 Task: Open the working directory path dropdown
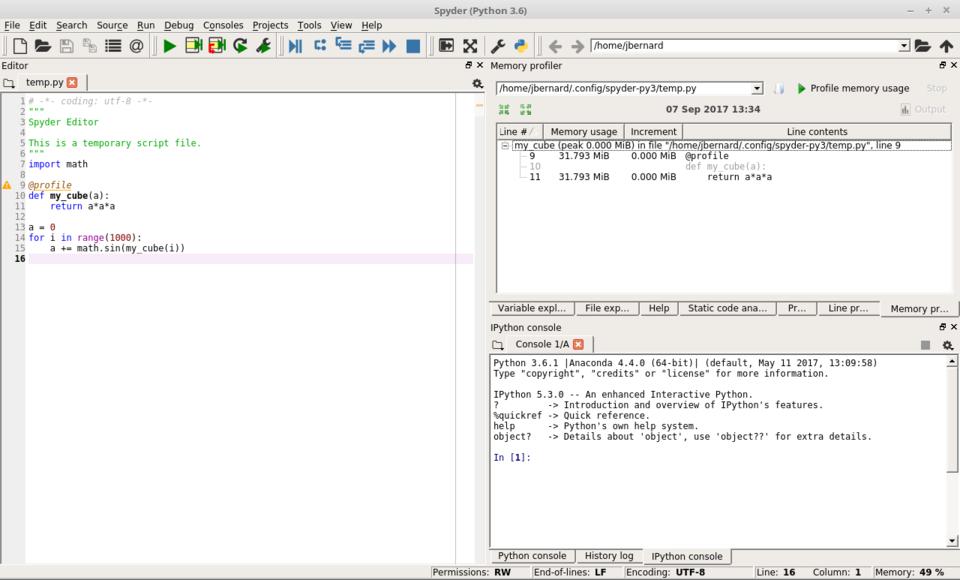[x=904, y=46]
